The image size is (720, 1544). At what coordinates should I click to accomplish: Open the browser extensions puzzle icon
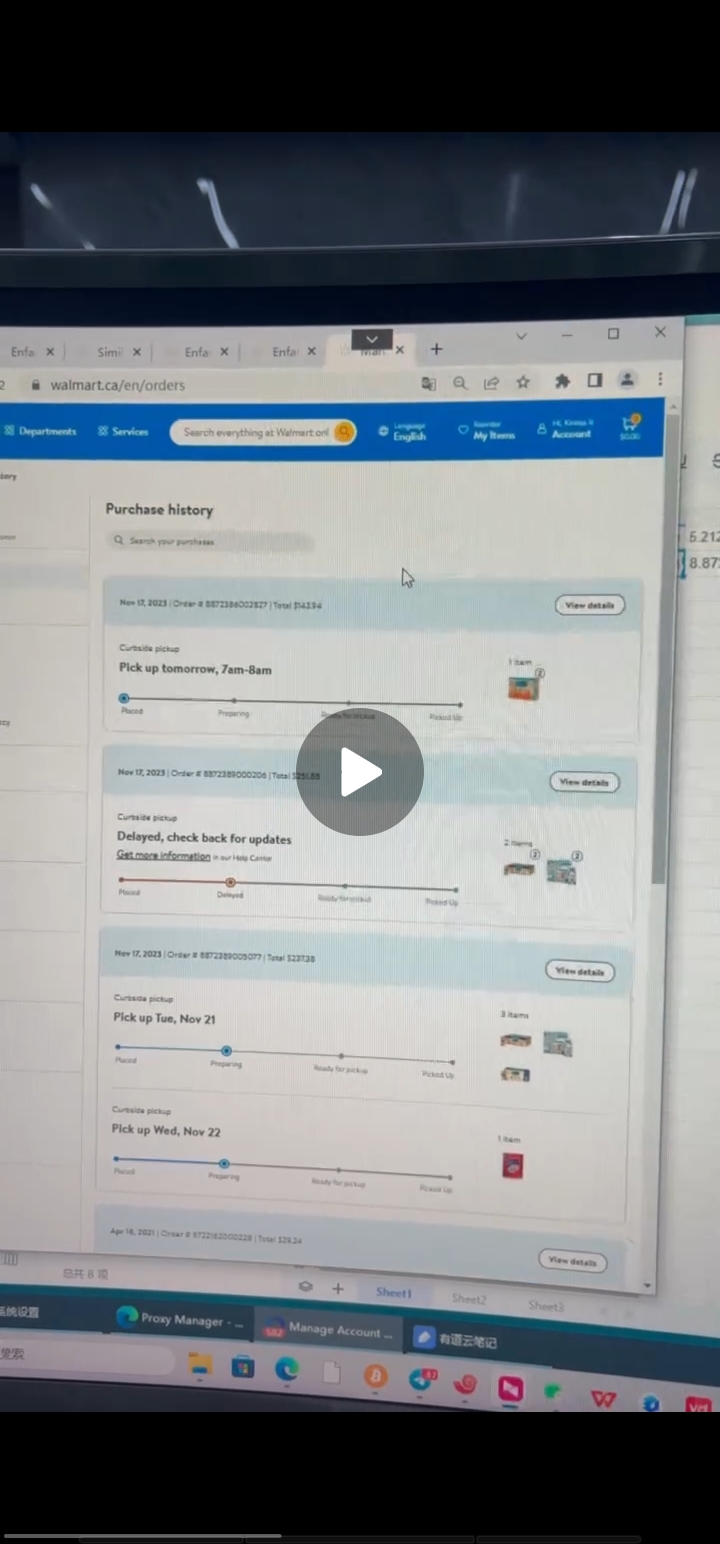coord(562,381)
